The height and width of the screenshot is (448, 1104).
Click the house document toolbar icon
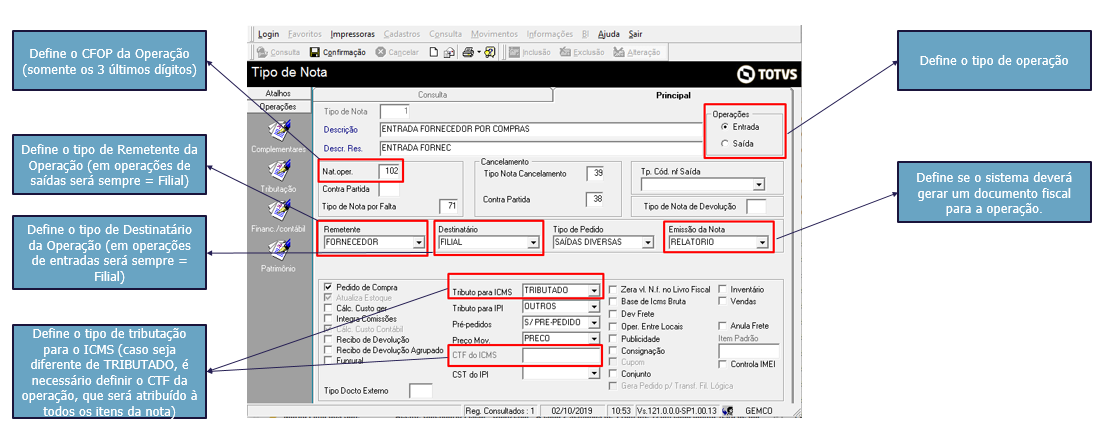pyautogui.click(x=448, y=52)
